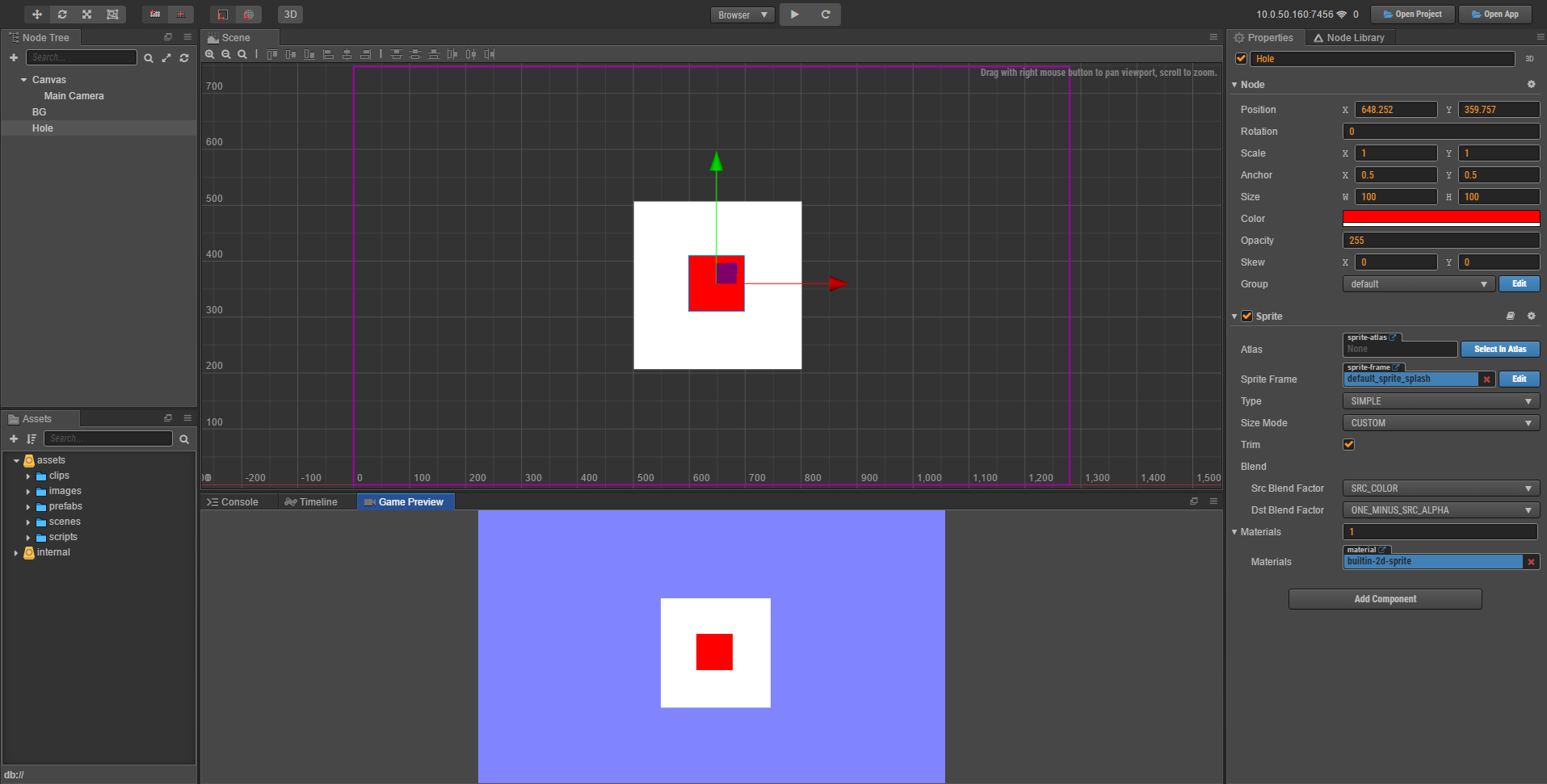Click the Select In Atlas button
Screen dimensions: 1547x784
[x=1499, y=350]
